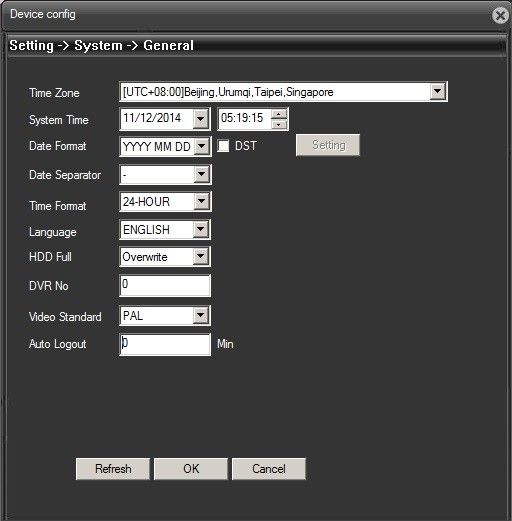Click the Auto Logout label
512x521 pixels.
[58, 344]
